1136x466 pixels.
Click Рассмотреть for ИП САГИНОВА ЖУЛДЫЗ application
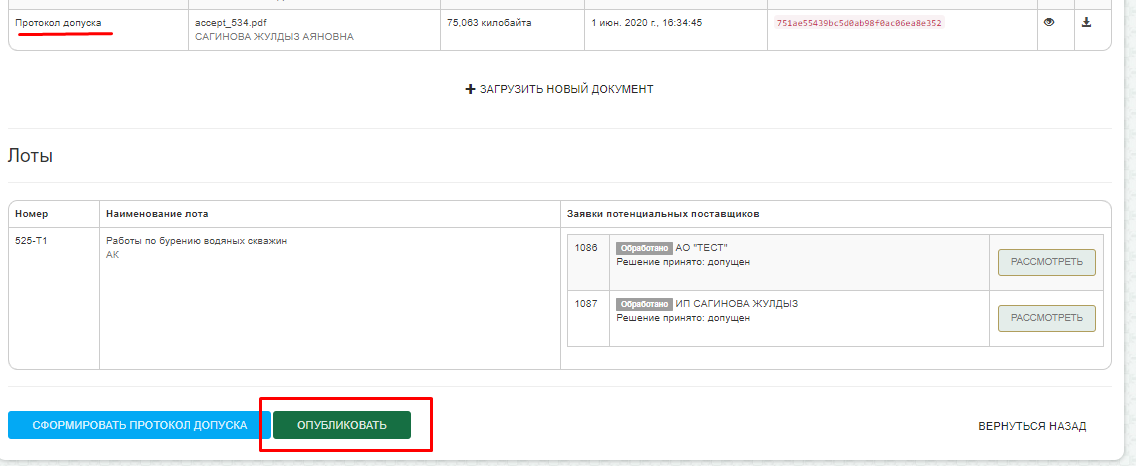pyautogui.click(x=1046, y=318)
